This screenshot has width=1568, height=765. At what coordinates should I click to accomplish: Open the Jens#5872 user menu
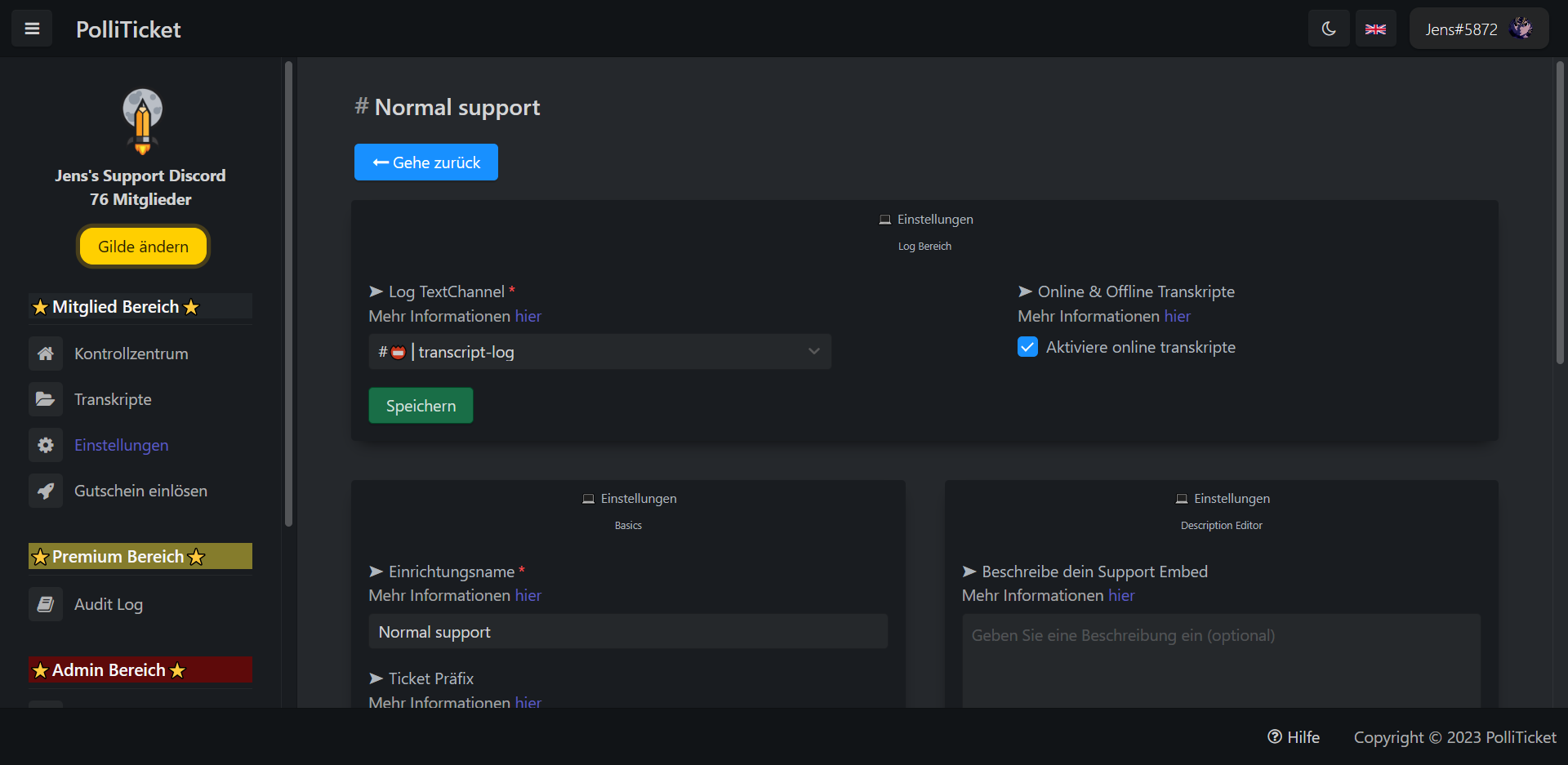click(1478, 29)
